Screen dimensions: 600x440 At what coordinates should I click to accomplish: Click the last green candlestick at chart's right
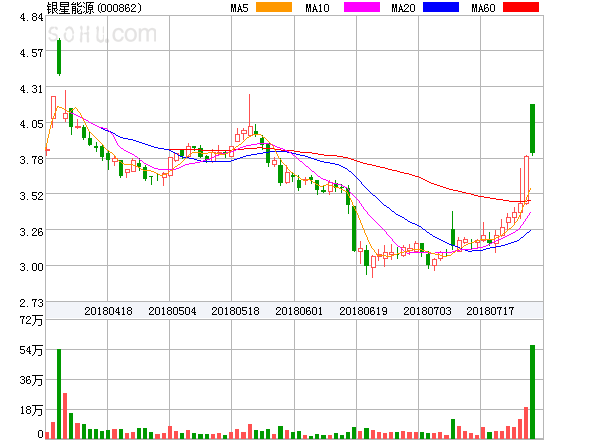532,128
